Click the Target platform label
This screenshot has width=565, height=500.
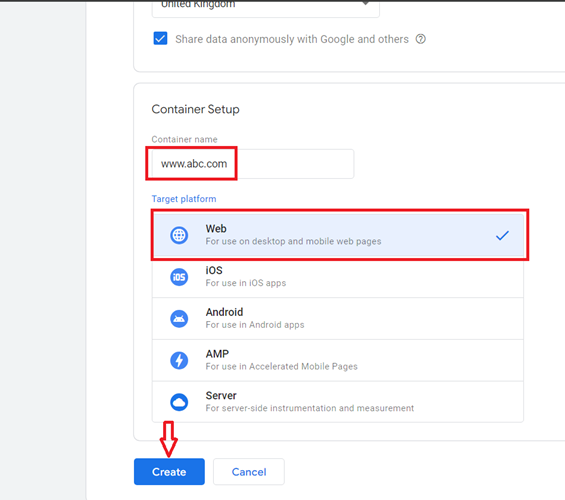pyautogui.click(x=184, y=199)
